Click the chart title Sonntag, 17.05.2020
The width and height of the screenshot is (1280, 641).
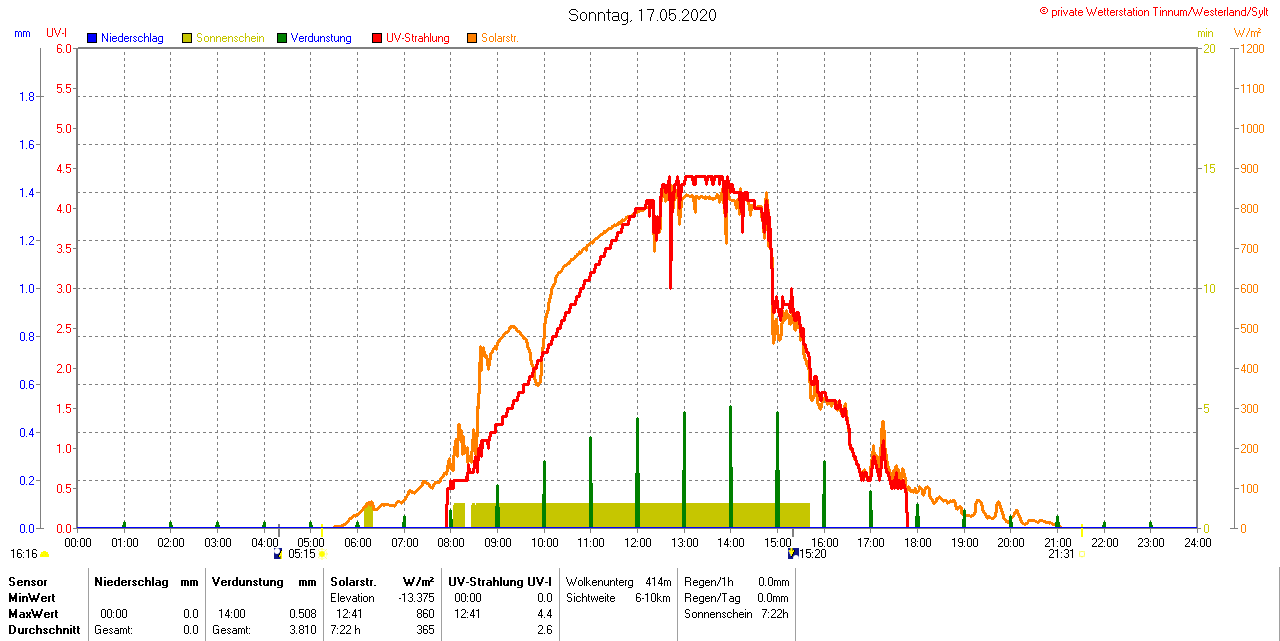click(642, 15)
